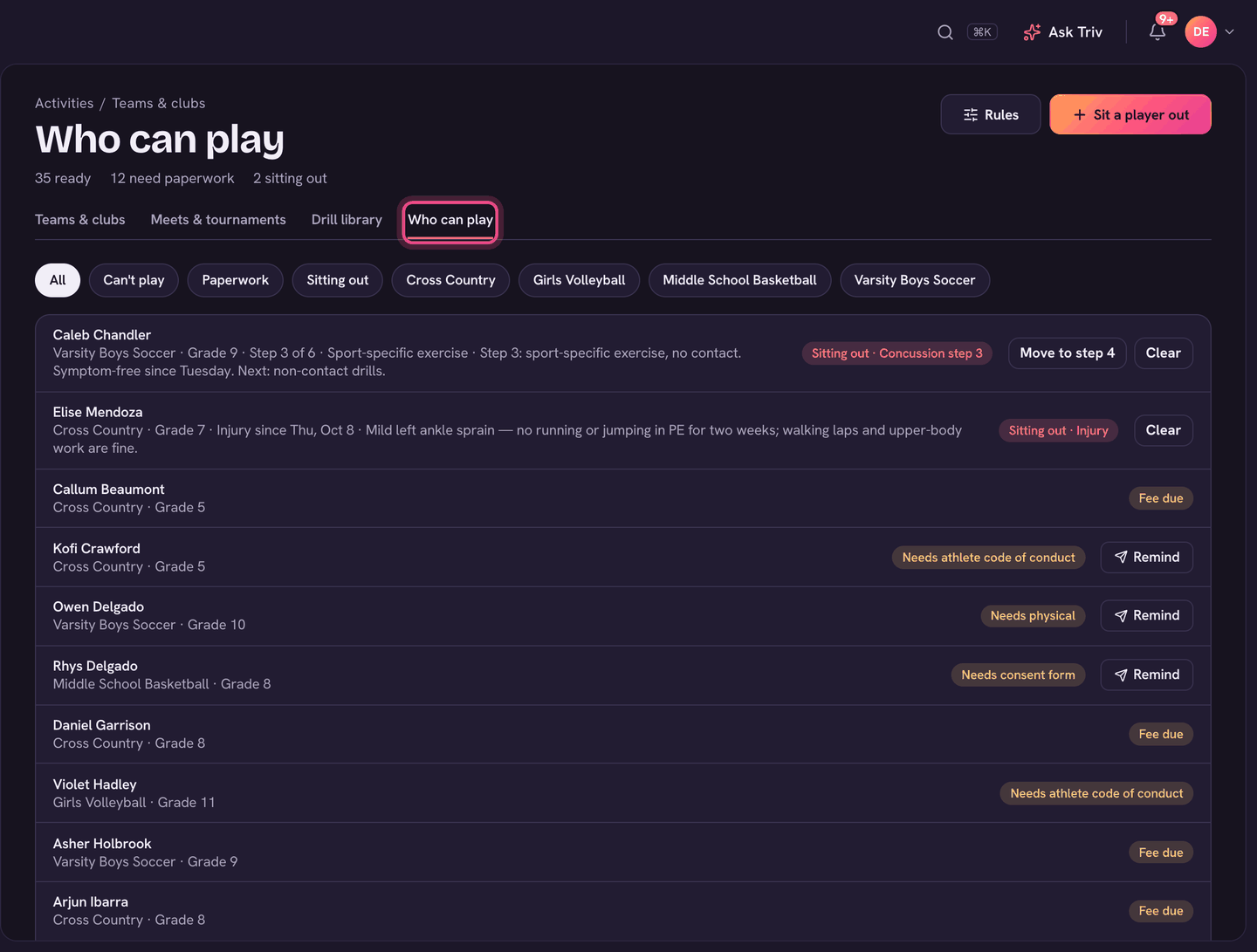
Task: Switch to the Teams & clubs tab
Action: pyautogui.click(x=80, y=220)
